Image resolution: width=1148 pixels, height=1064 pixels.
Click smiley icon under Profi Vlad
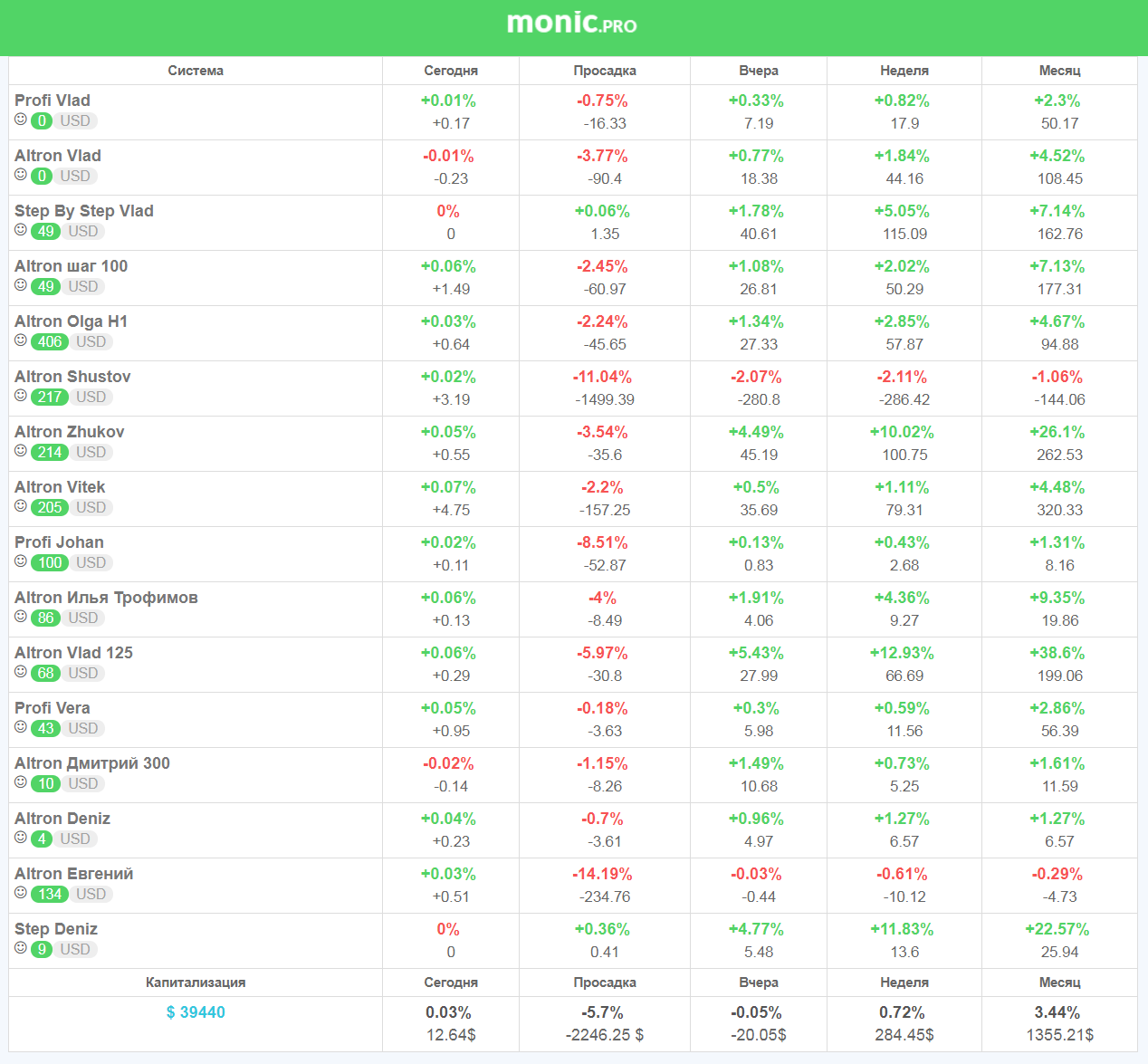[21, 120]
